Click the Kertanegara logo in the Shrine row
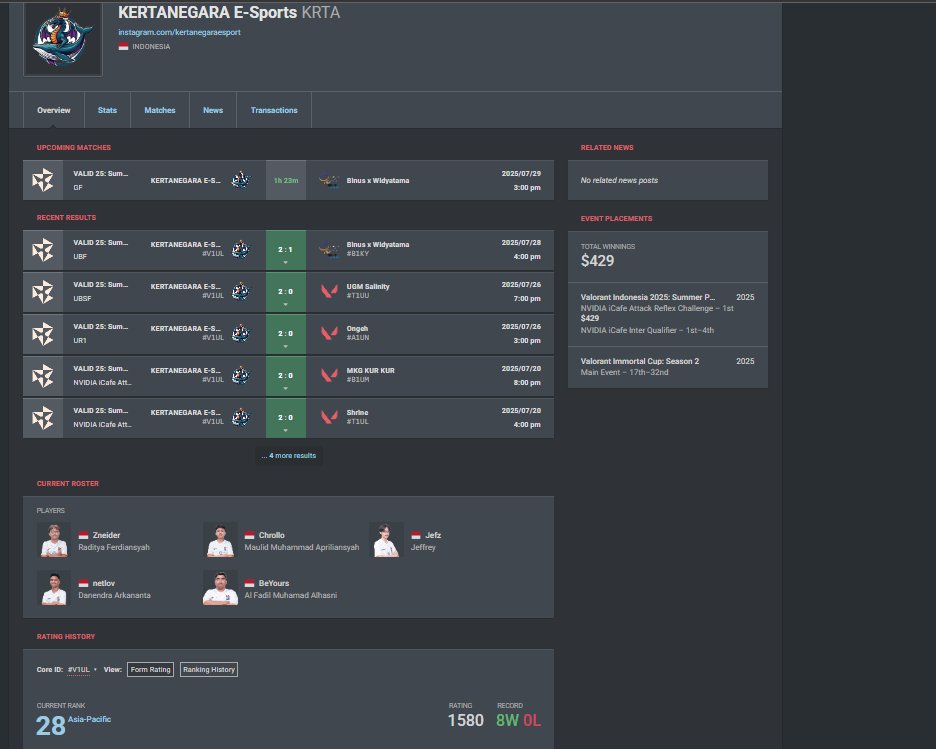Viewport: 936px width, 749px height. pos(241,417)
